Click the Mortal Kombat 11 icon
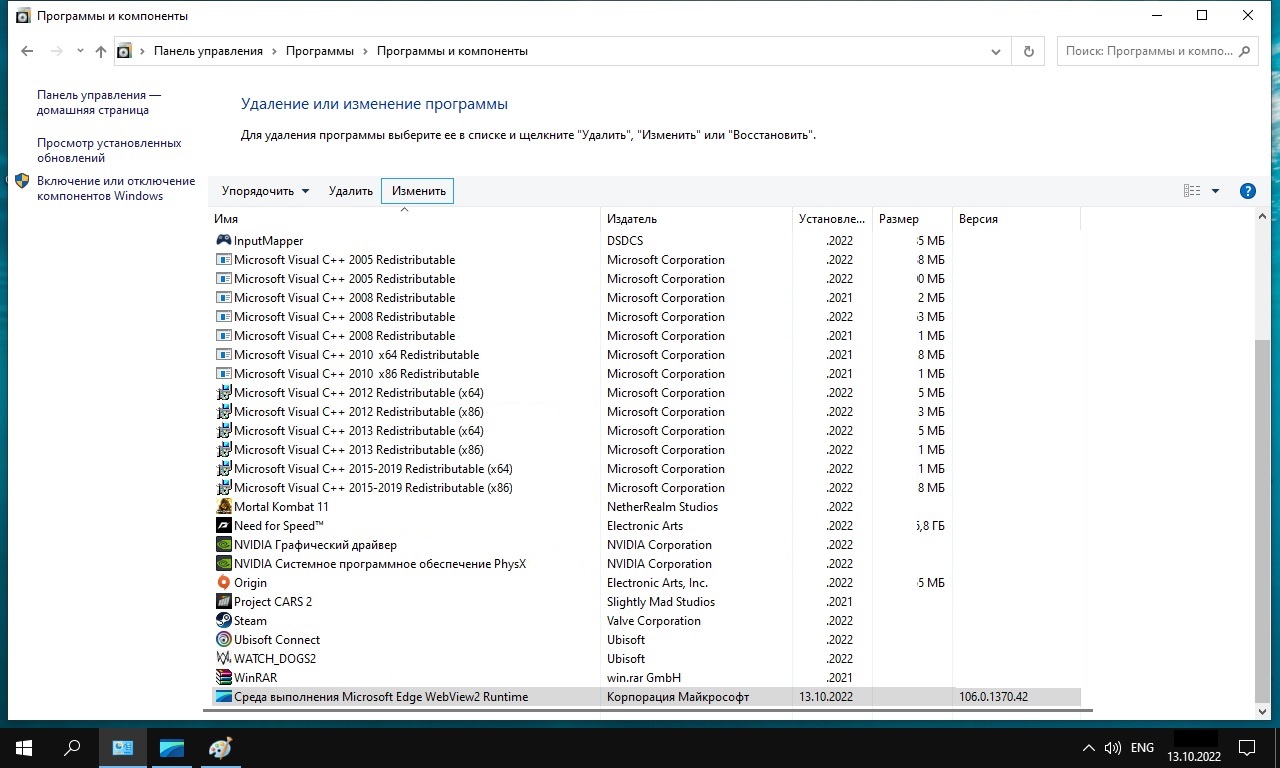The height and width of the screenshot is (768, 1280). 224,507
